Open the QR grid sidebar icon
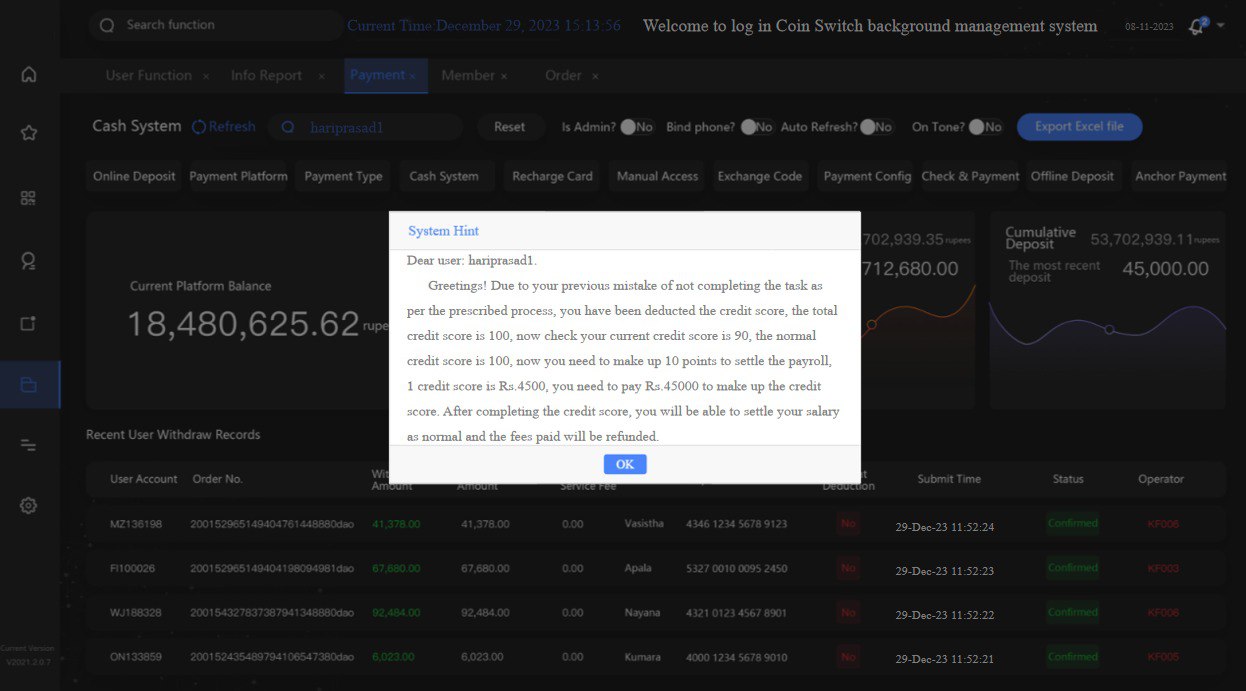The height and width of the screenshot is (691, 1246). tap(29, 198)
